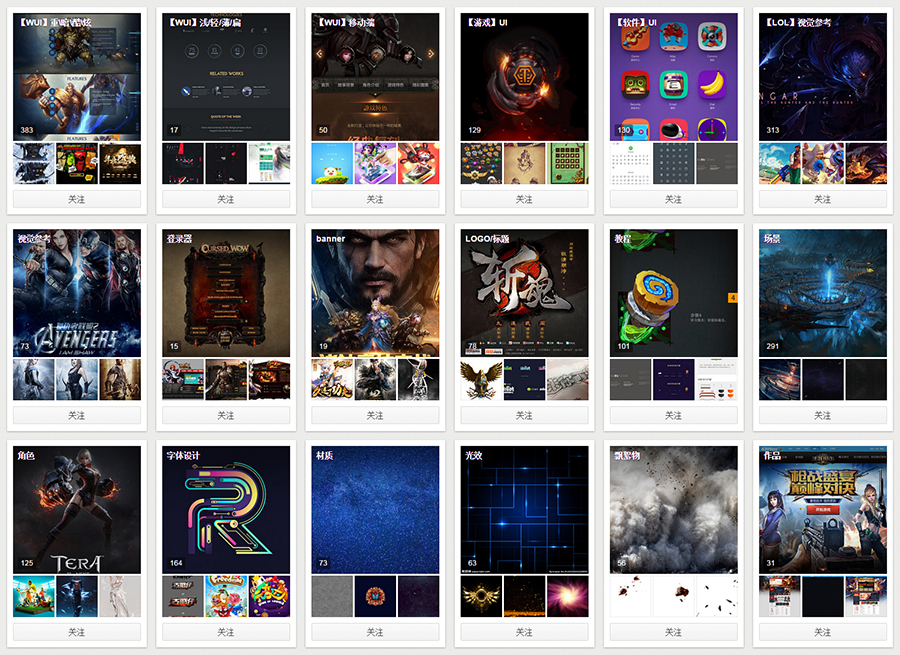Open the golden wings thumbnail under 光效
900x655 pixels.
(x=481, y=596)
